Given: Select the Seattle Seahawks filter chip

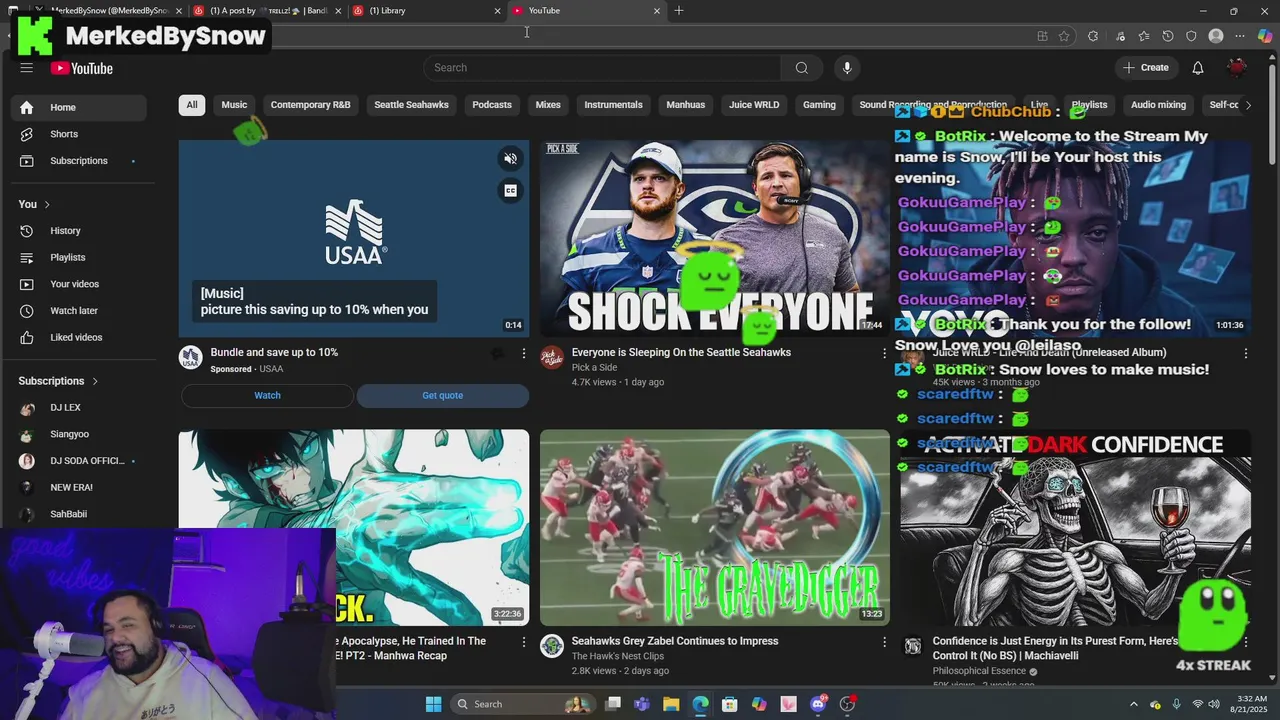Looking at the screenshot, I should coord(411,105).
